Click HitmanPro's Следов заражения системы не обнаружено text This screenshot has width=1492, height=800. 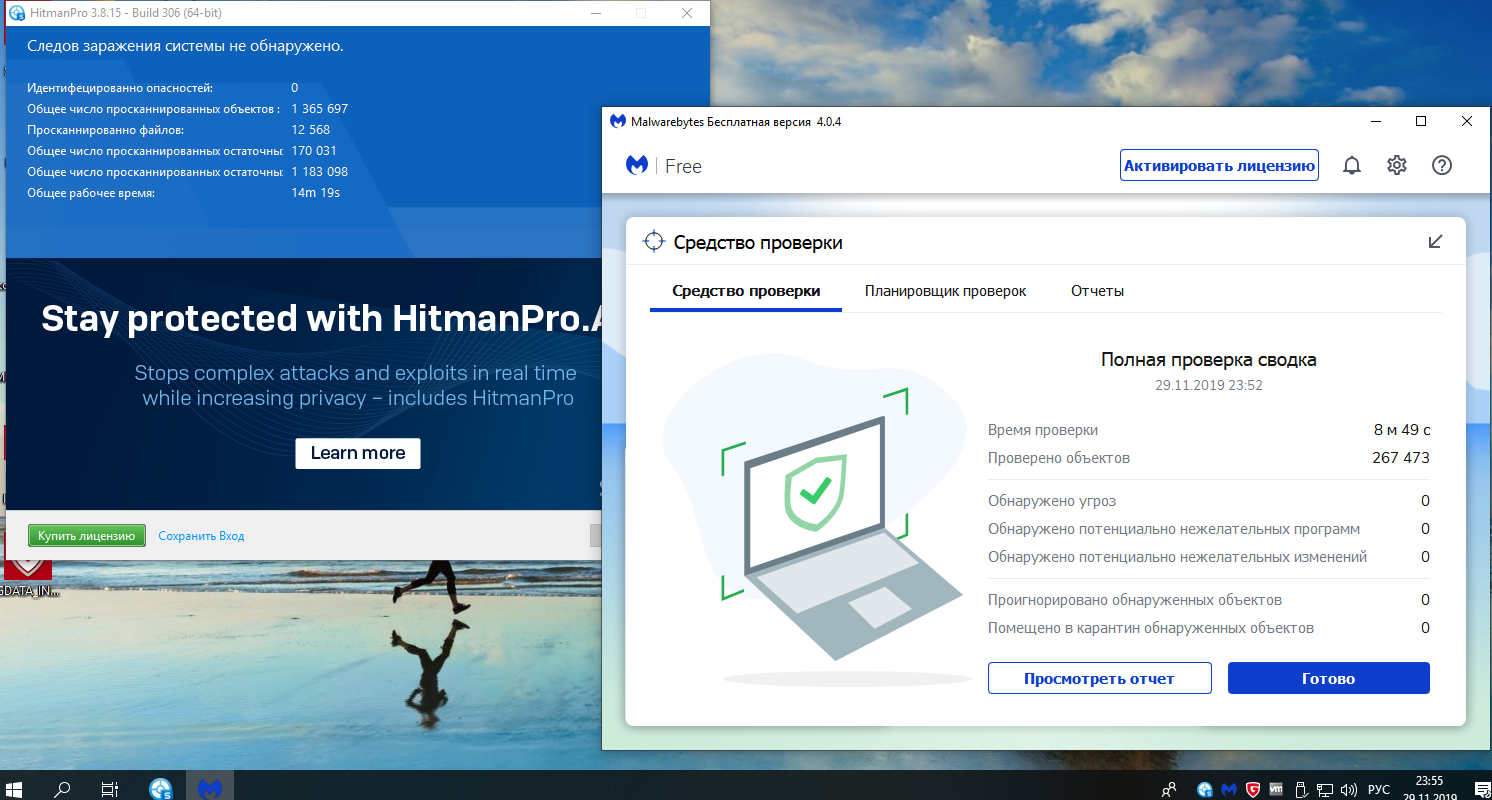[x=185, y=46]
